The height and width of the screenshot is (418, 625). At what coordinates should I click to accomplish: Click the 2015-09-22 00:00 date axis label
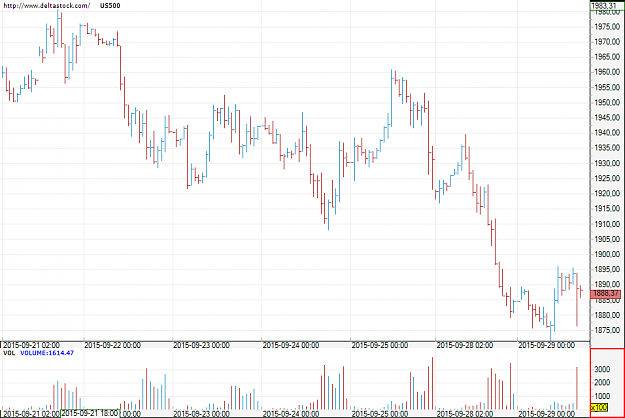(x=112, y=345)
